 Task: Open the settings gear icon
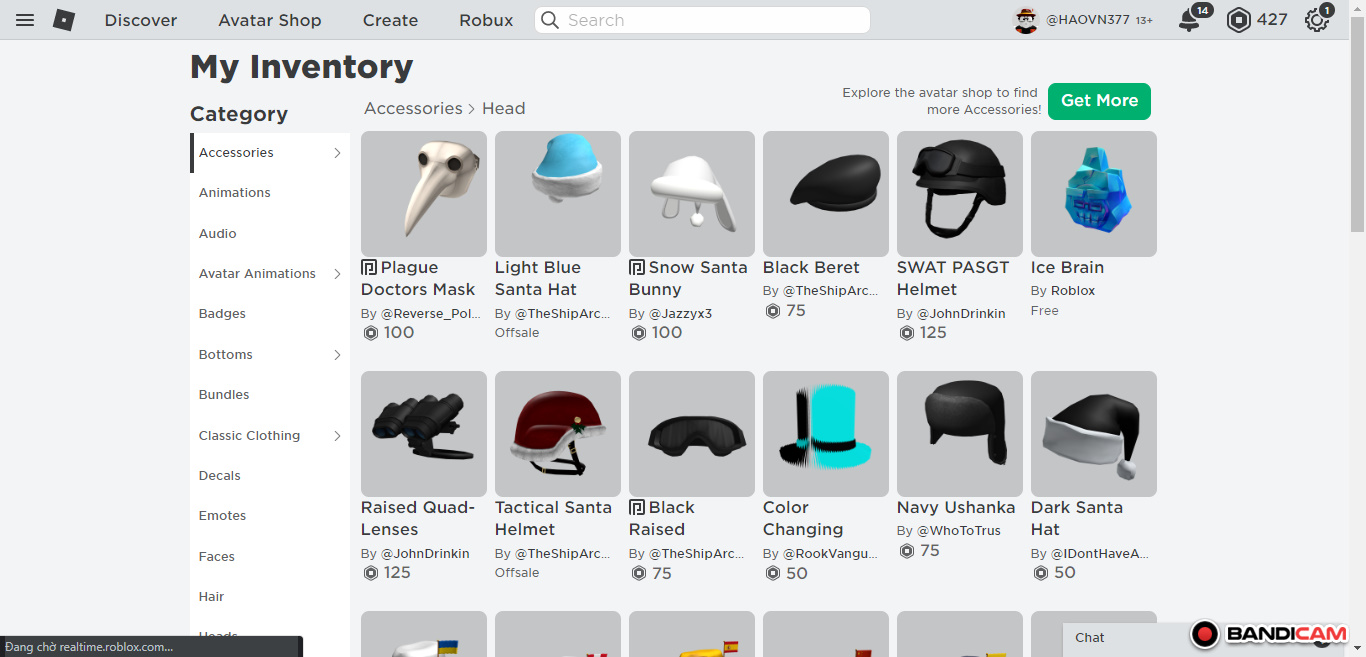click(x=1317, y=20)
